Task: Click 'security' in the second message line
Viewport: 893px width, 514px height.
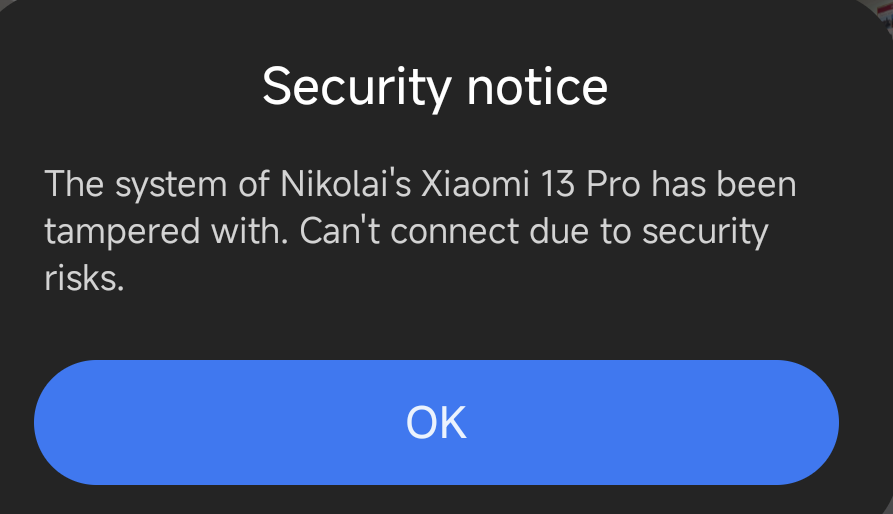Action: click(x=706, y=232)
